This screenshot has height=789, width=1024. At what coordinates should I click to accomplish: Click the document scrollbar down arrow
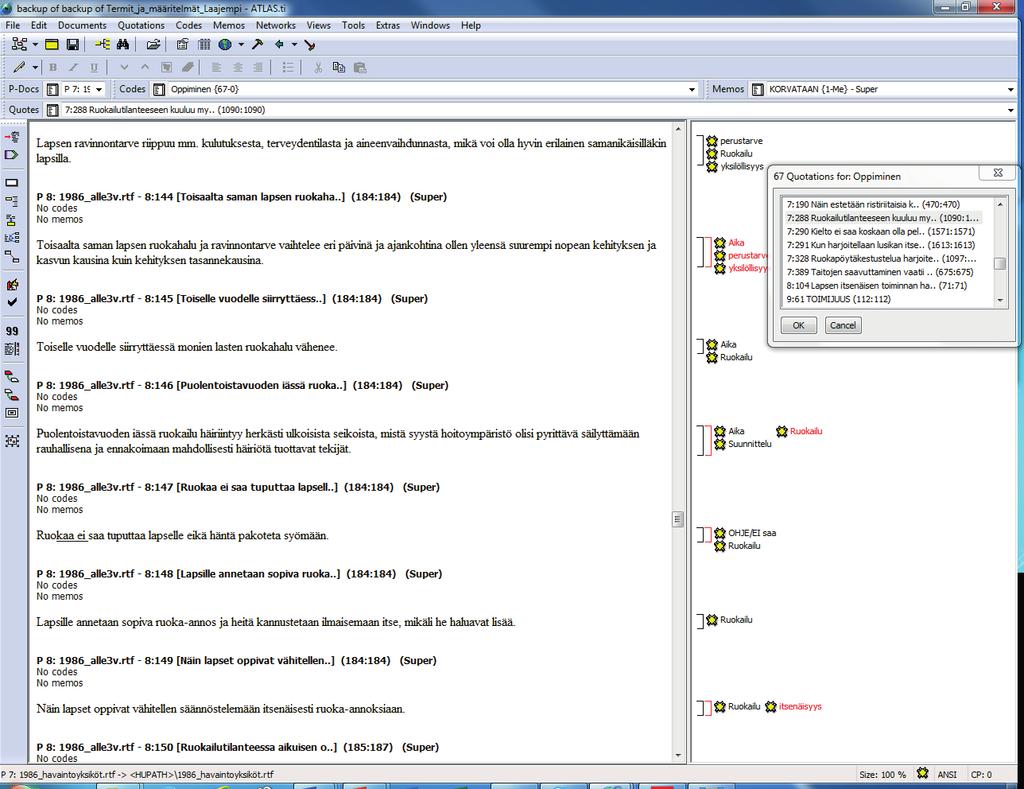coord(678,756)
